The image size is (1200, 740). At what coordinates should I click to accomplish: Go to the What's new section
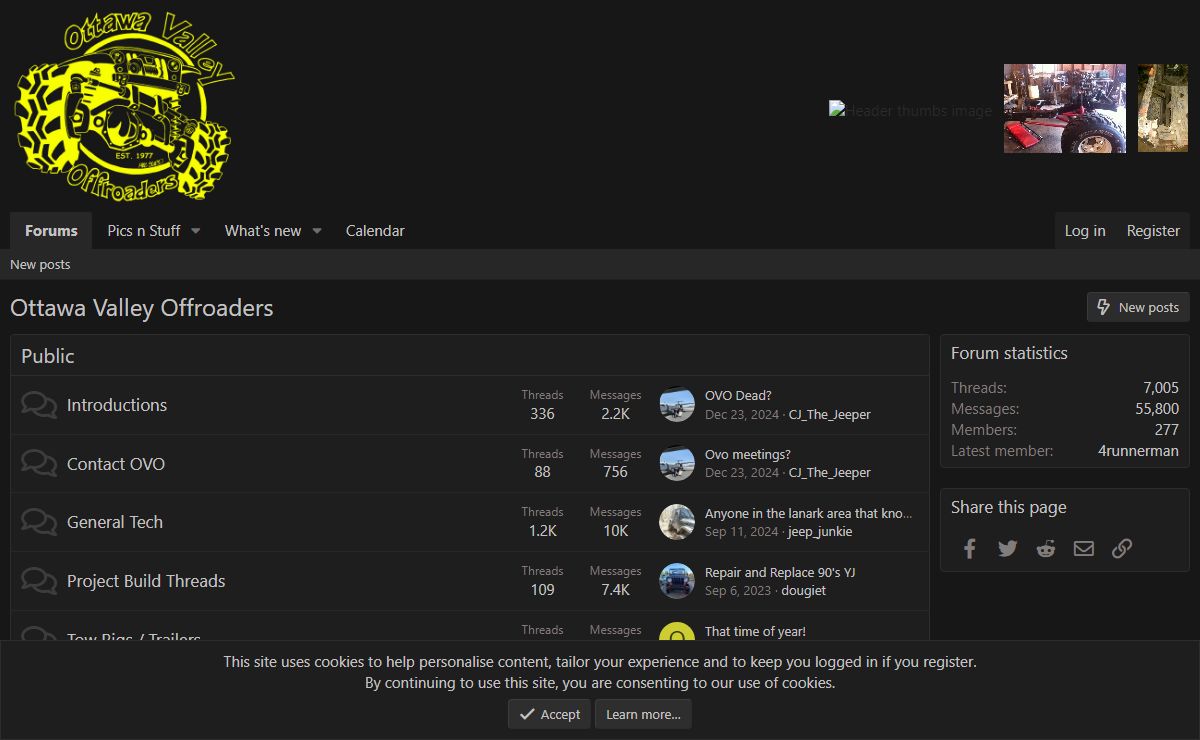point(263,231)
